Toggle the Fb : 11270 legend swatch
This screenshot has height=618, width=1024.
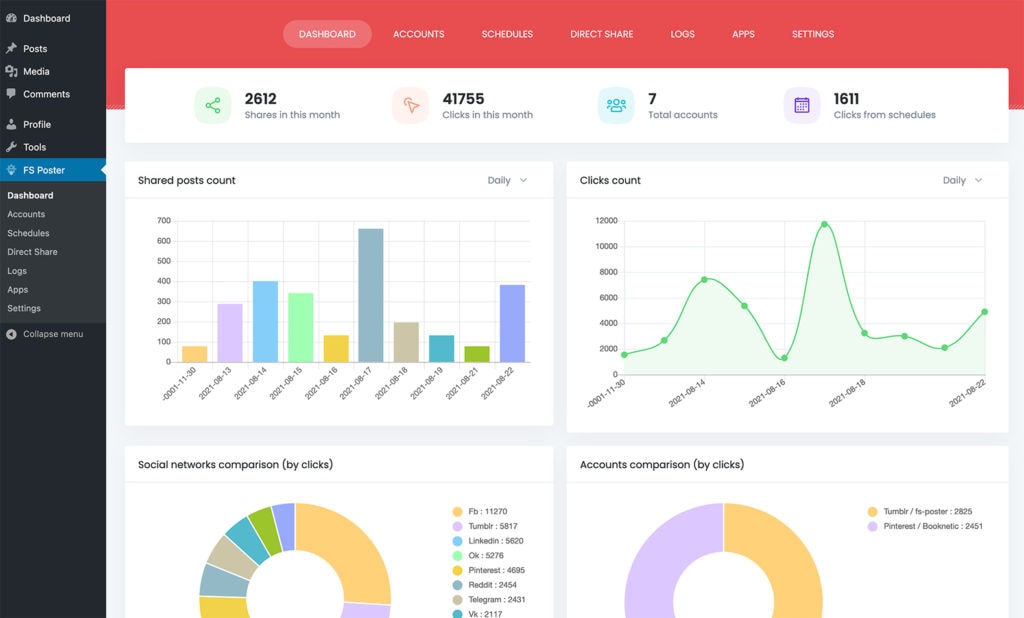coord(457,512)
